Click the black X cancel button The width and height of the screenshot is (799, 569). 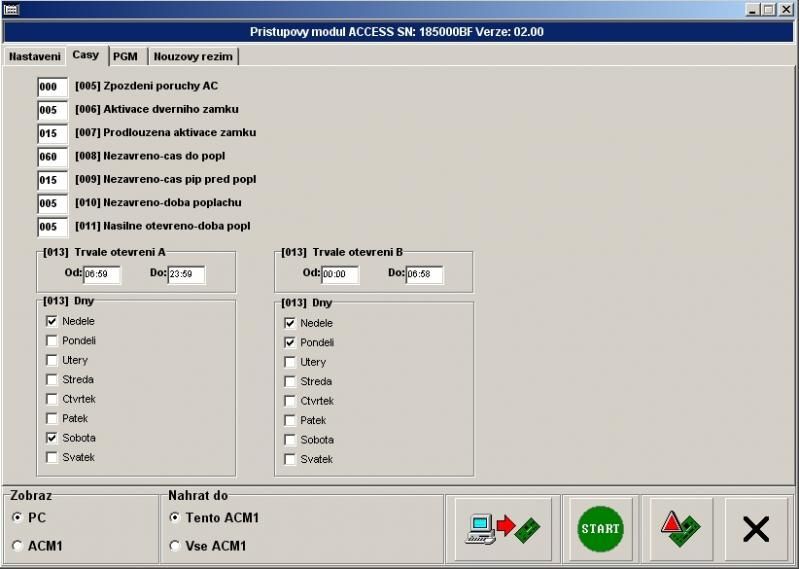coord(756,528)
